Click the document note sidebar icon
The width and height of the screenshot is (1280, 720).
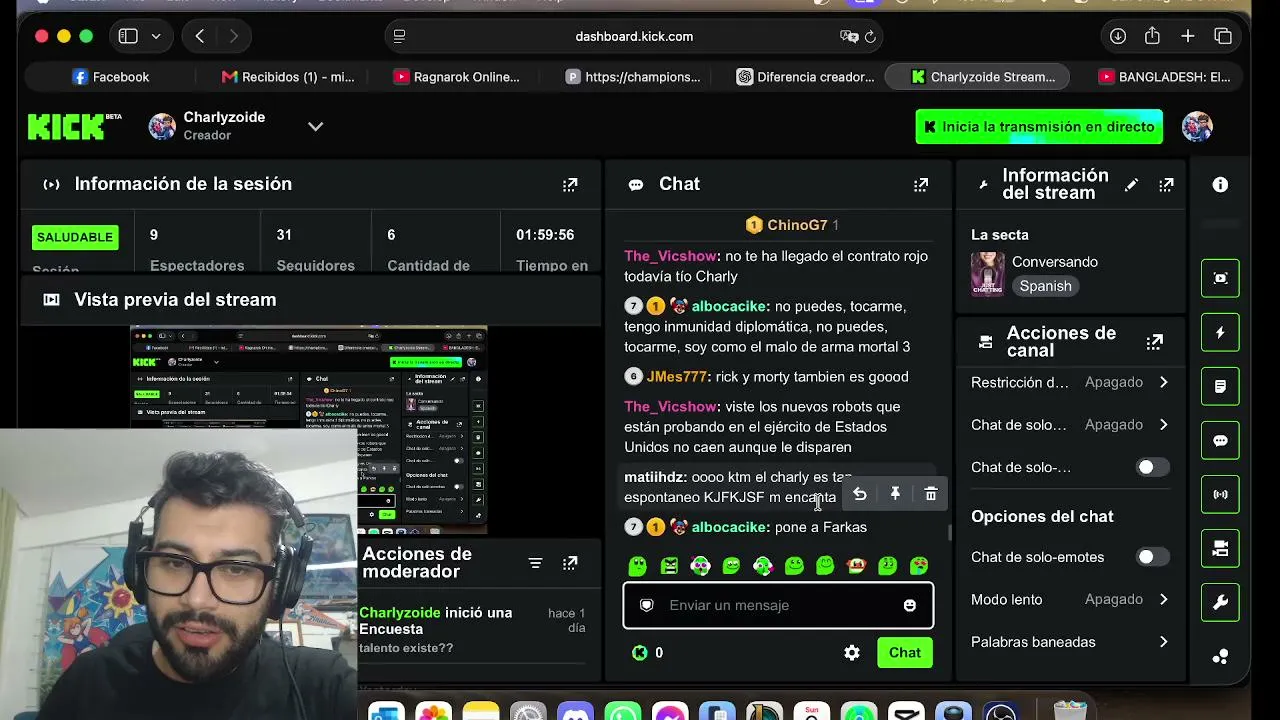pyautogui.click(x=1220, y=386)
